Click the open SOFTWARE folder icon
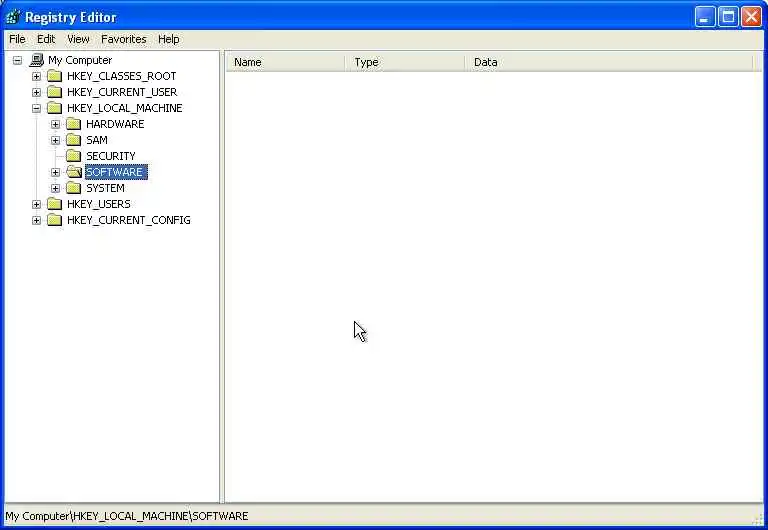The height and width of the screenshot is (530, 768). tap(74, 172)
